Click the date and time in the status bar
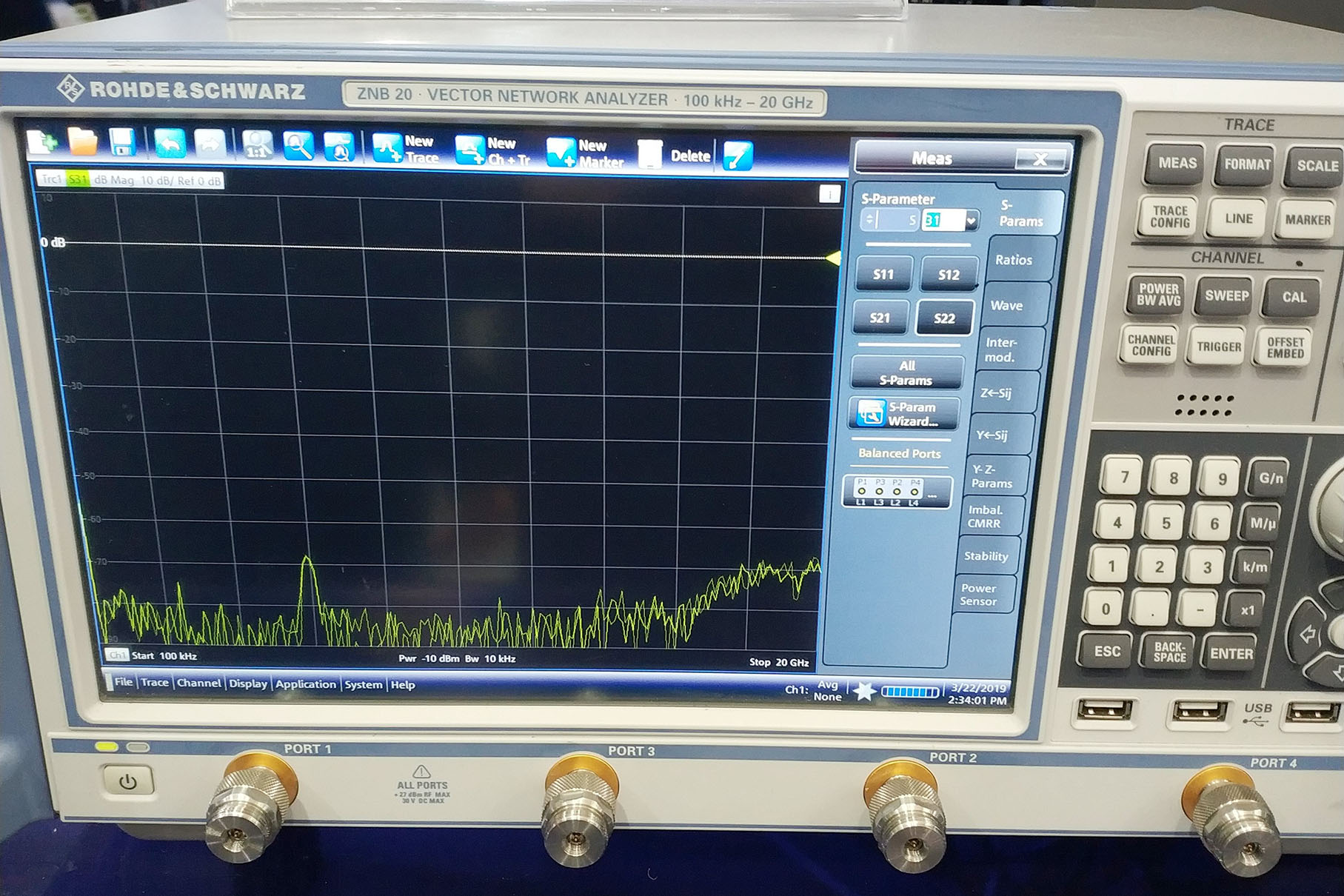This screenshot has width=1344, height=896. [x=977, y=694]
